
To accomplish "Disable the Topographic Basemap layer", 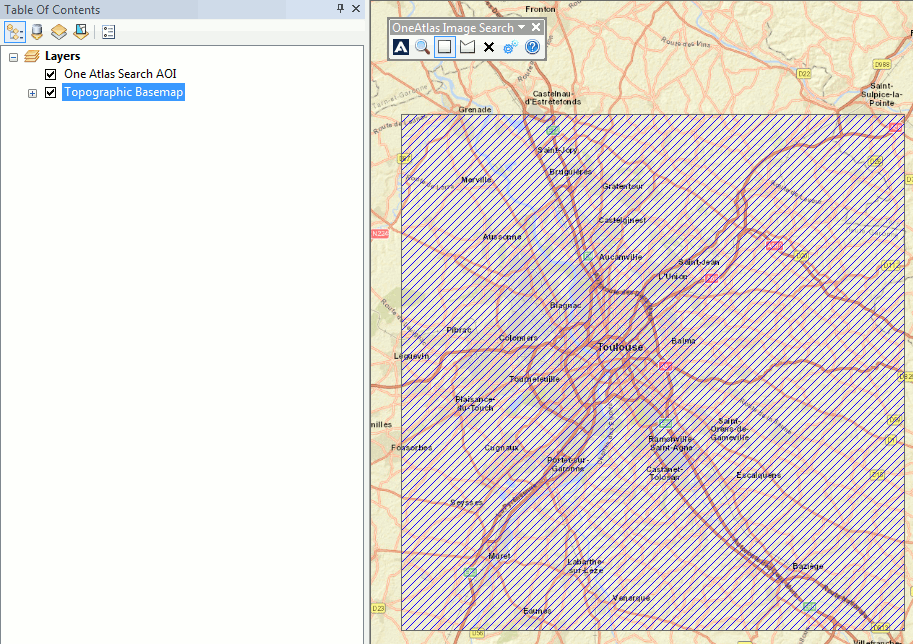I will pos(50,91).
